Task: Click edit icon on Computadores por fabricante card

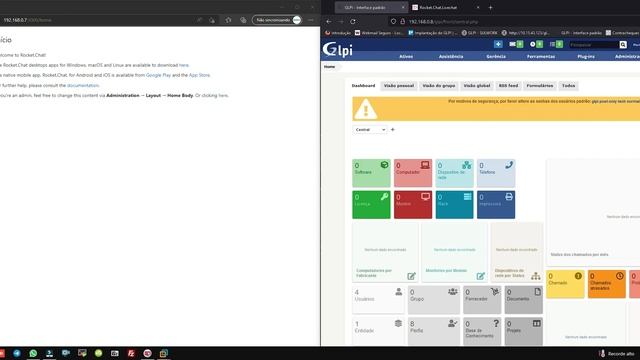Action: pyautogui.click(x=411, y=276)
